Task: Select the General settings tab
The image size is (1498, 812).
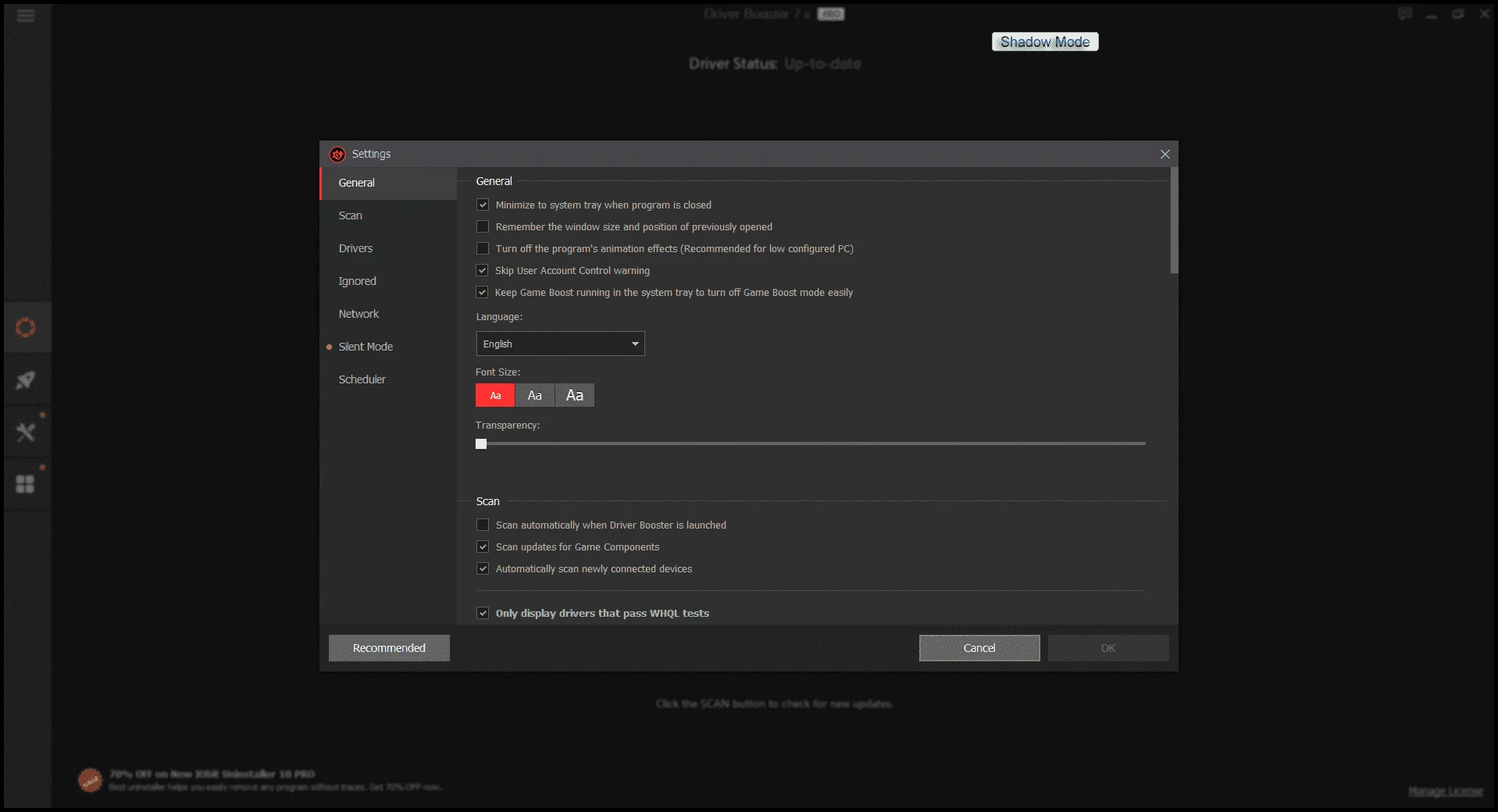Action: [x=388, y=183]
